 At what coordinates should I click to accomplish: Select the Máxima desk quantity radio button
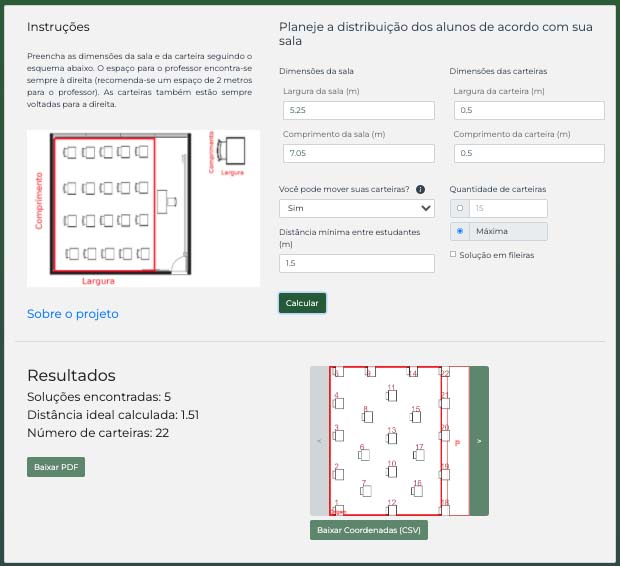click(459, 231)
